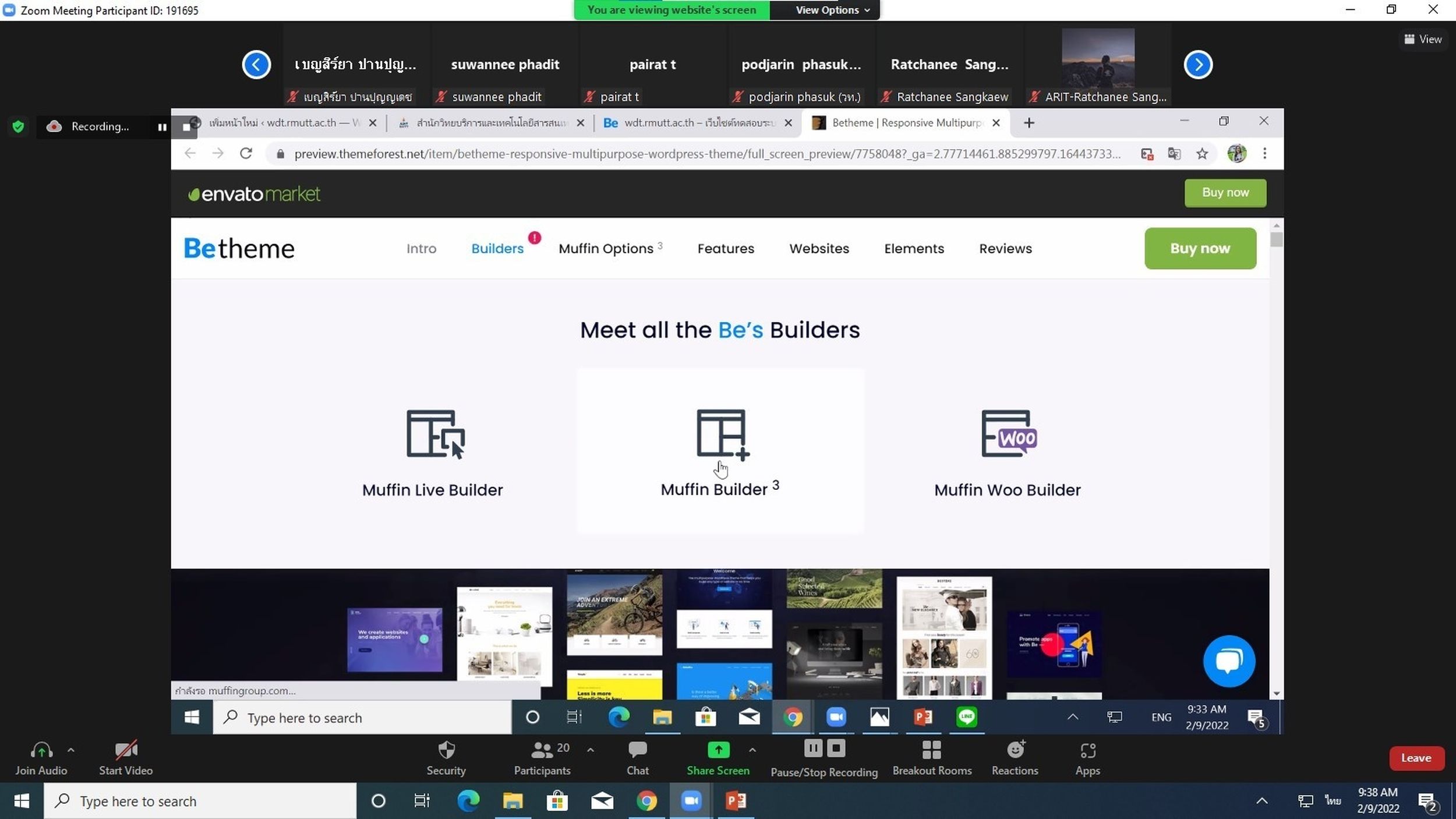Select Muffin Woo Builder card
This screenshot has height=819, width=1456.
1008,452
